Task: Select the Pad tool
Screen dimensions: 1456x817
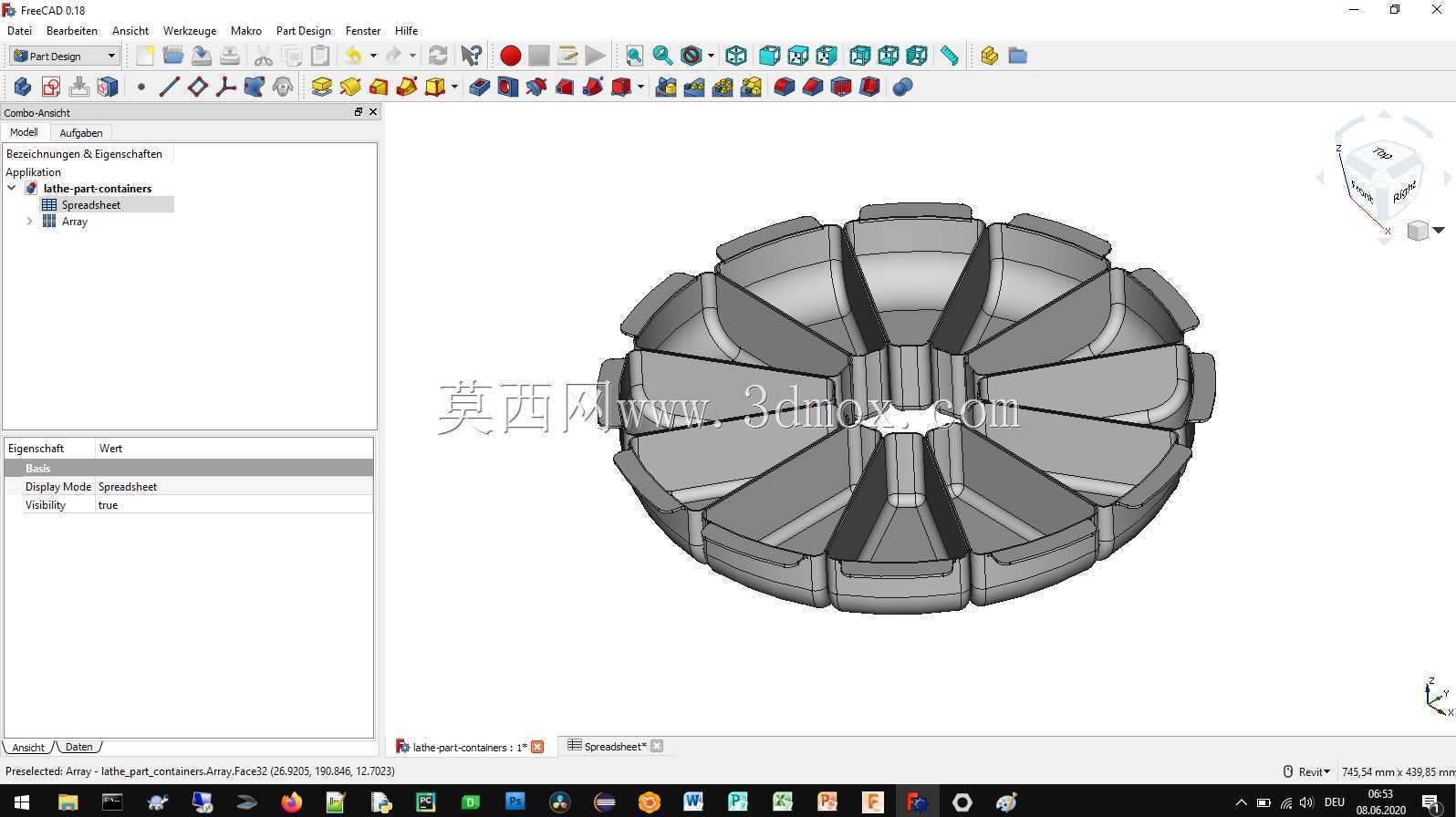Action: coord(322,87)
